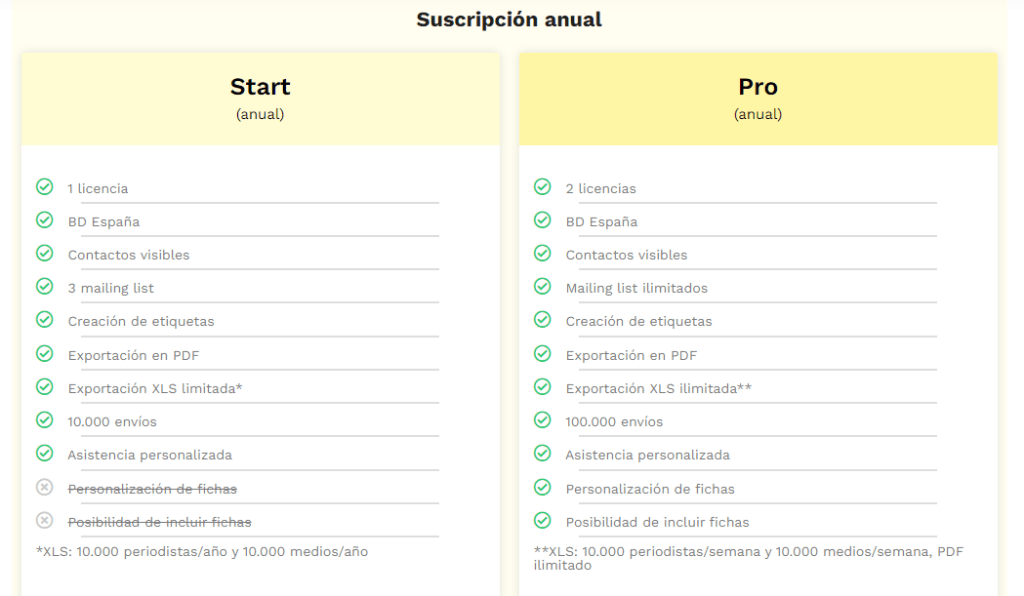Click the check icon next to 10.000 envíos
This screenshot has width=1024, height=596.
coord(44,420)
